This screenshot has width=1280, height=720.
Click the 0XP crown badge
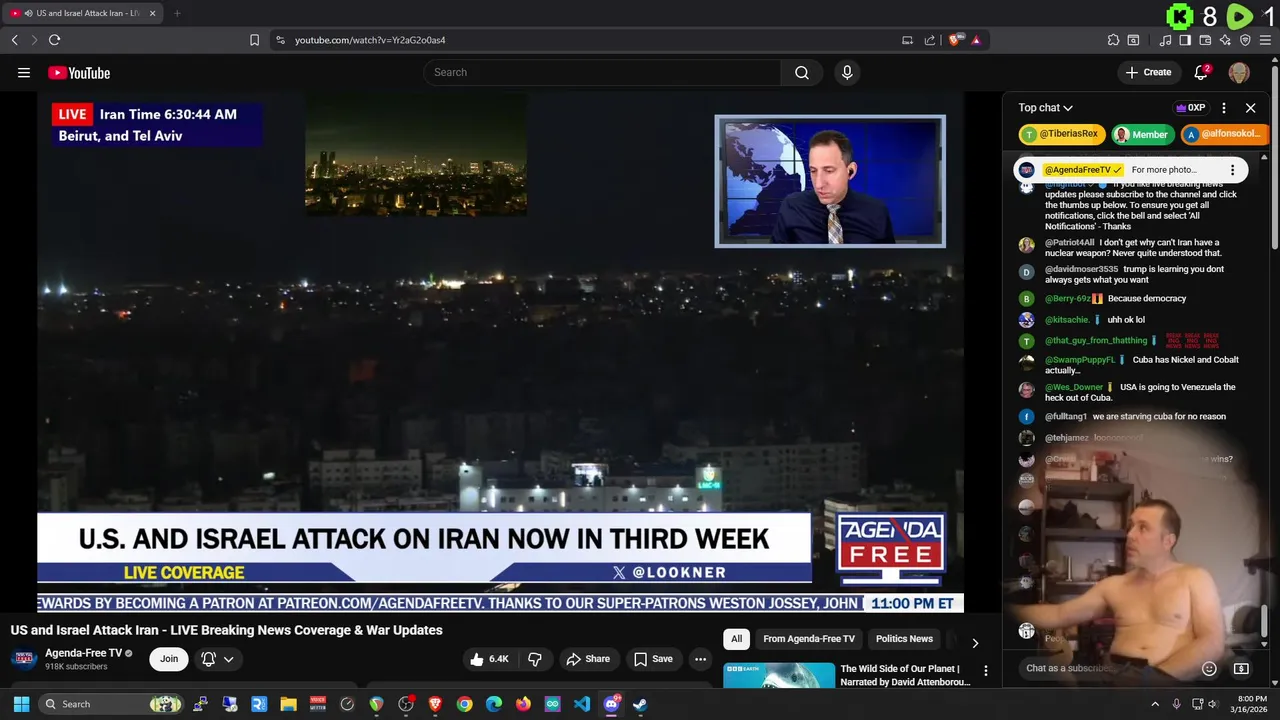(1190, 107)
